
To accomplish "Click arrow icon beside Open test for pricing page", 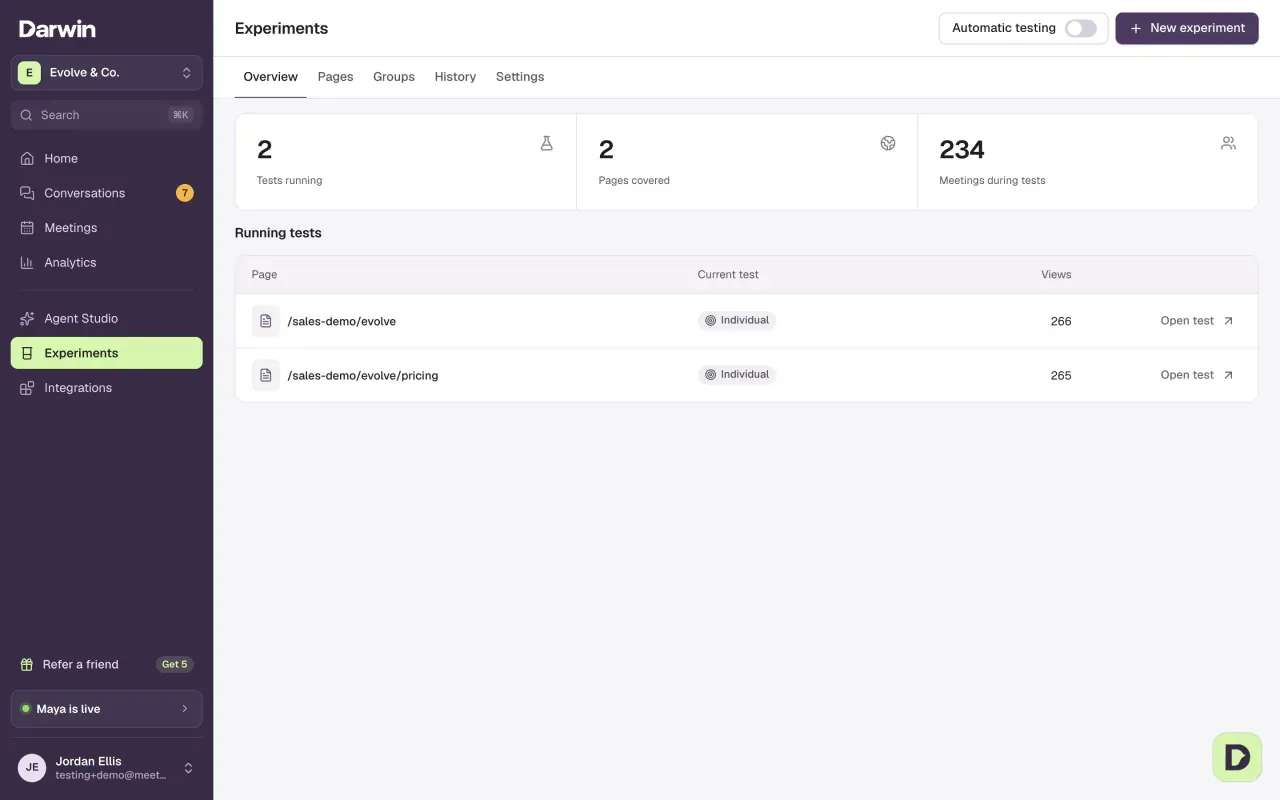I will tap(1229, 375).
